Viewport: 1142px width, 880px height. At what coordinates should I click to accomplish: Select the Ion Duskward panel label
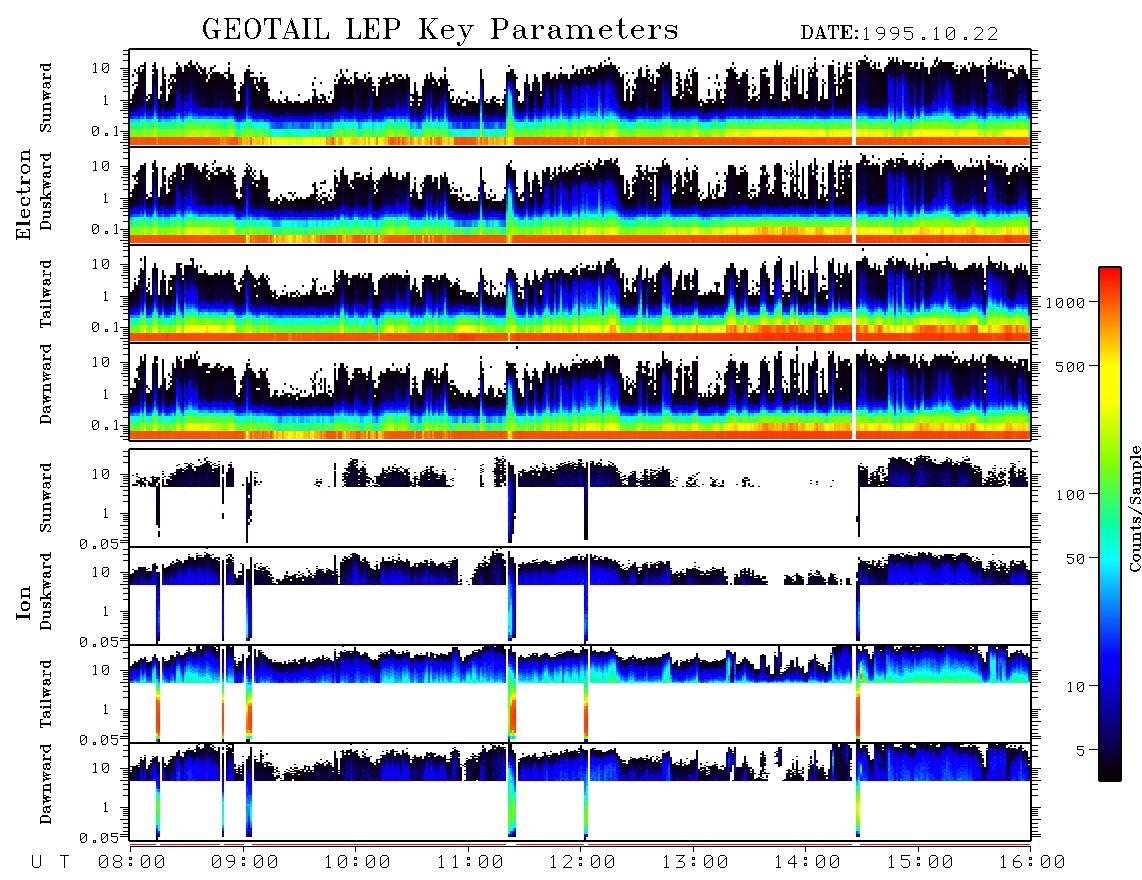pyautogui.click(x=46, y=591)
